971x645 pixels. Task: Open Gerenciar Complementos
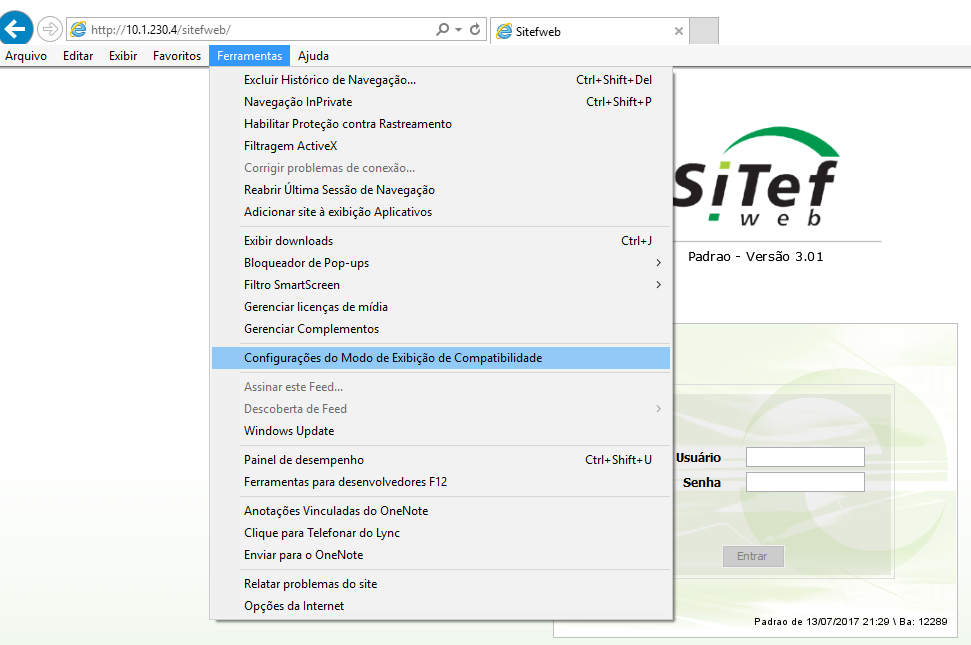coord(441,329)
